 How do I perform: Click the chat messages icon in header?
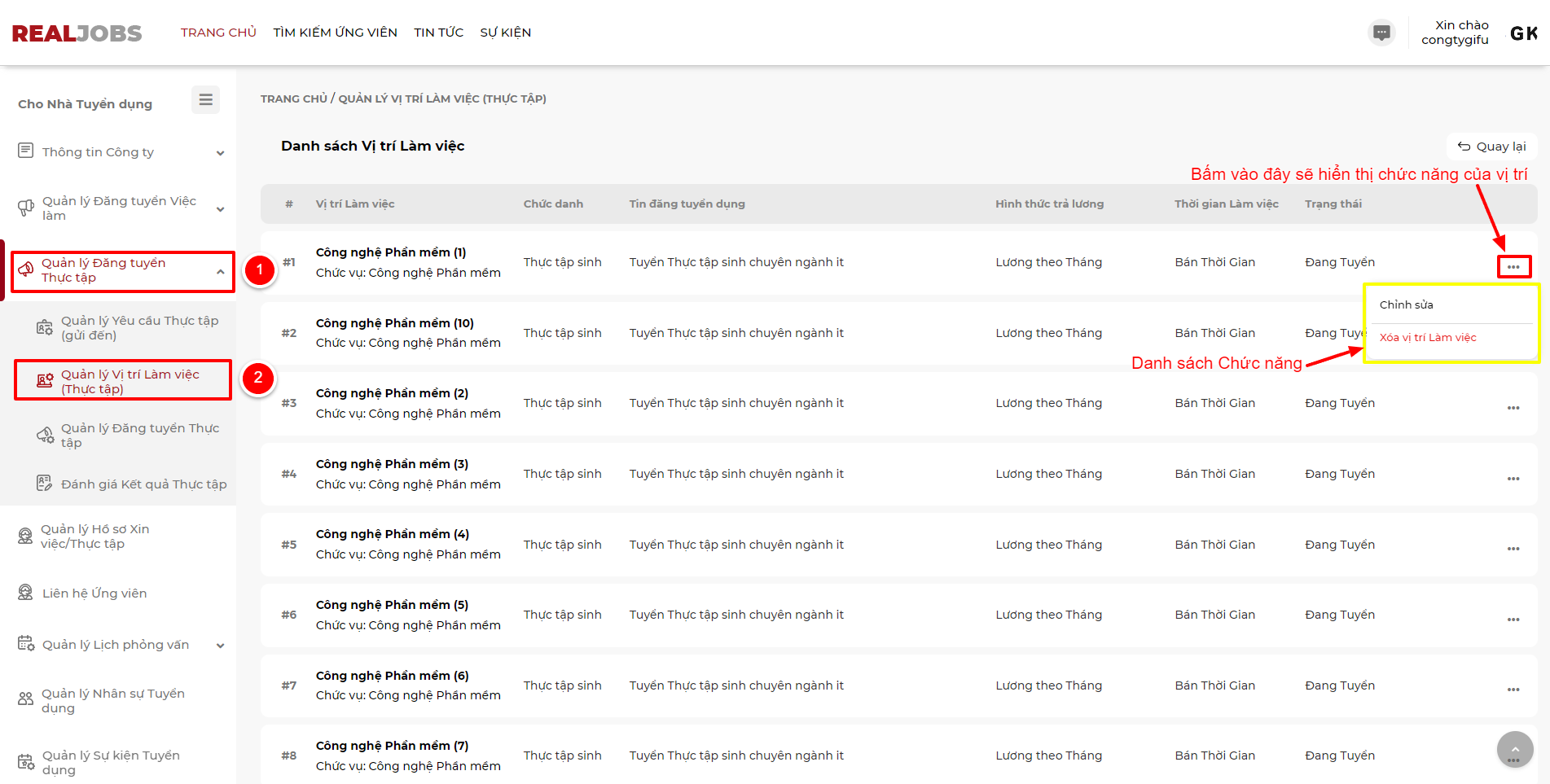pyautogui.click(x=1381, y=33)
